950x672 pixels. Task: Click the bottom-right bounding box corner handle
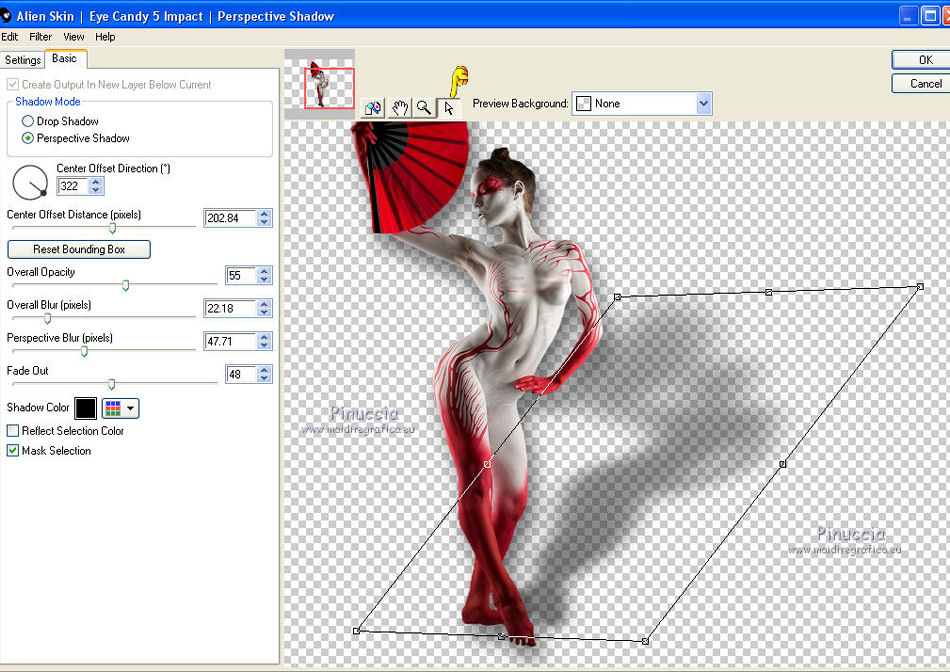pos(645,641)
